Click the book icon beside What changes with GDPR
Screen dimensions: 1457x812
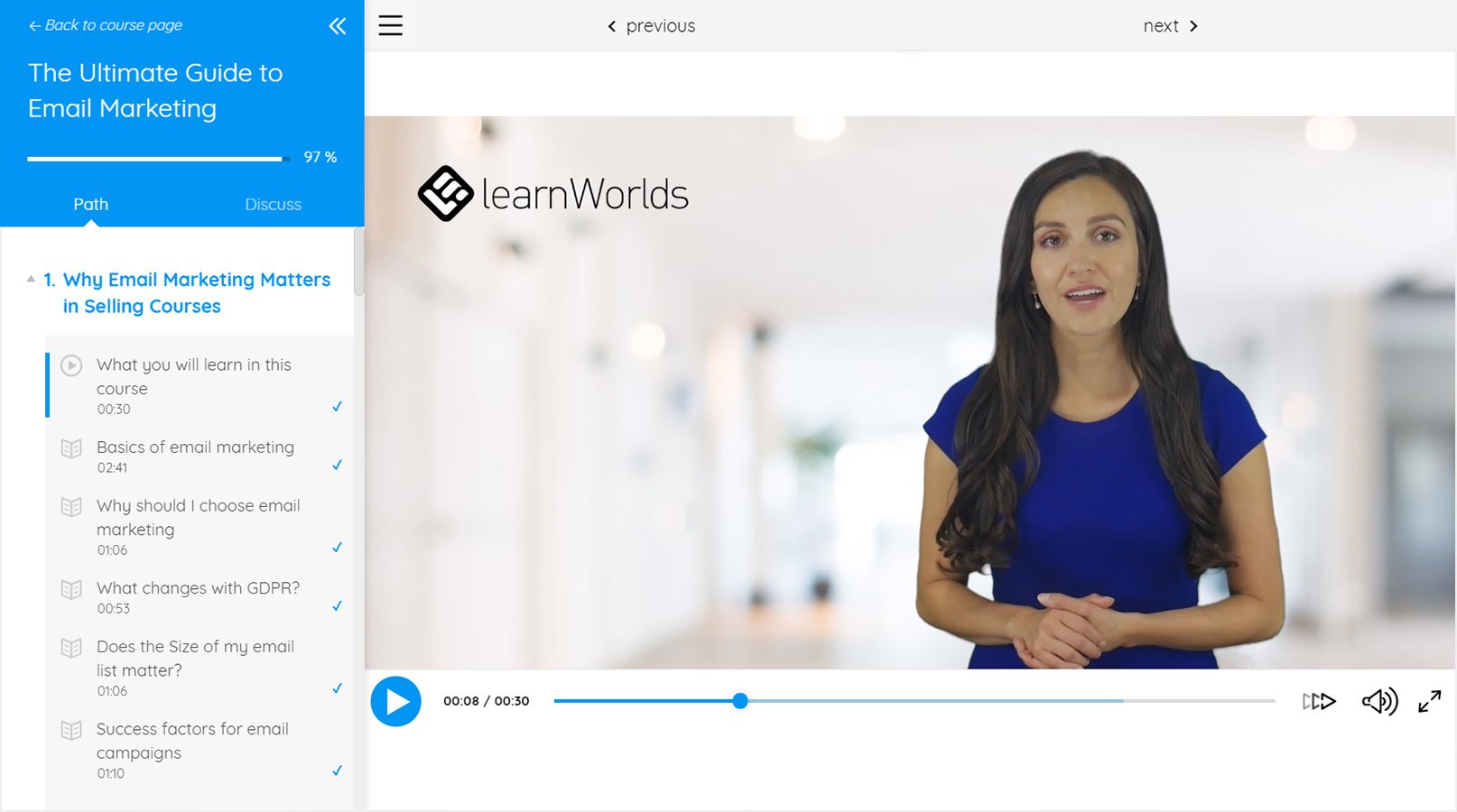tap(71, 589)
